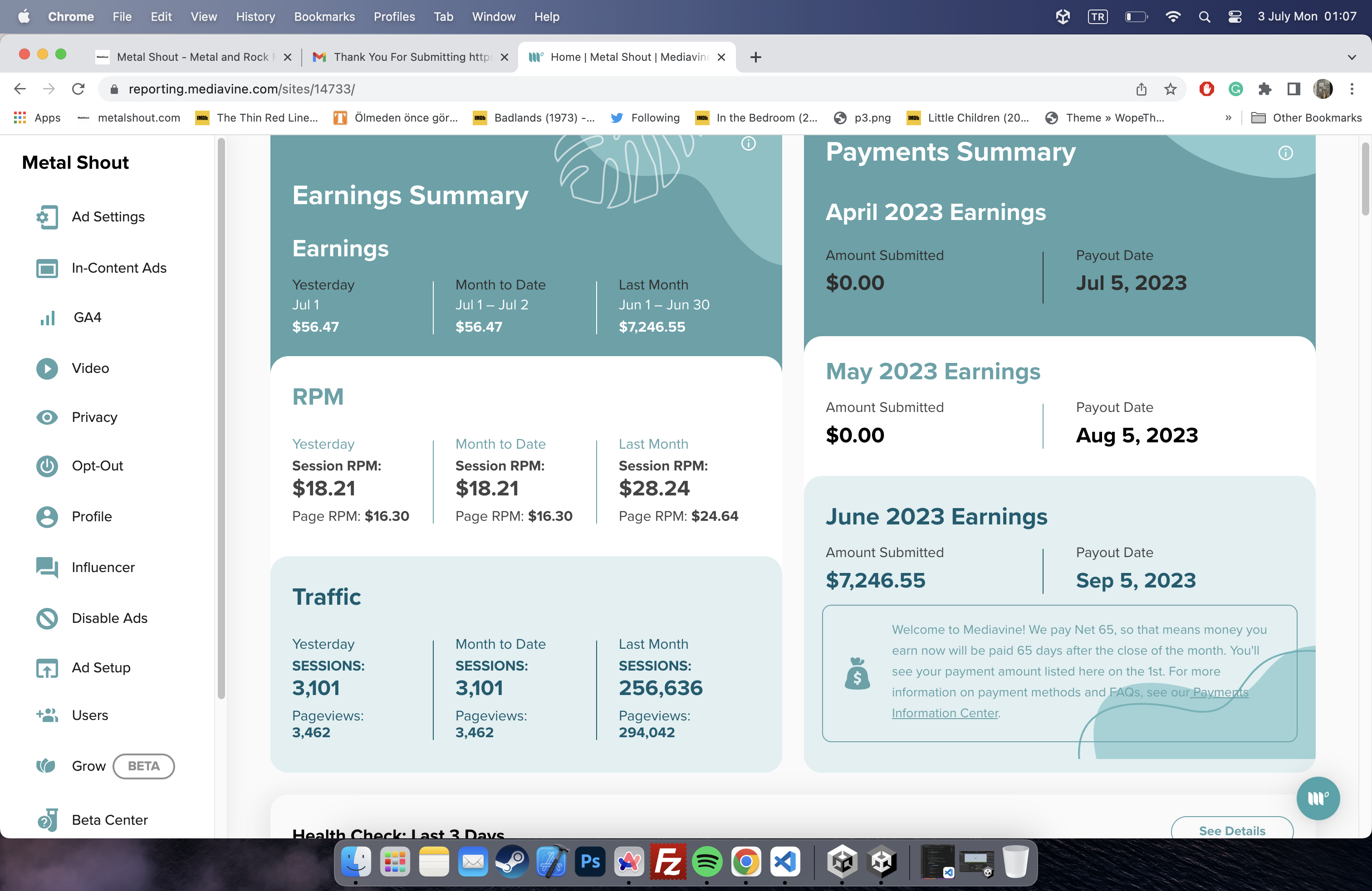
Task: Open the Other Bookmarks folder
Action: (1306, 117)
